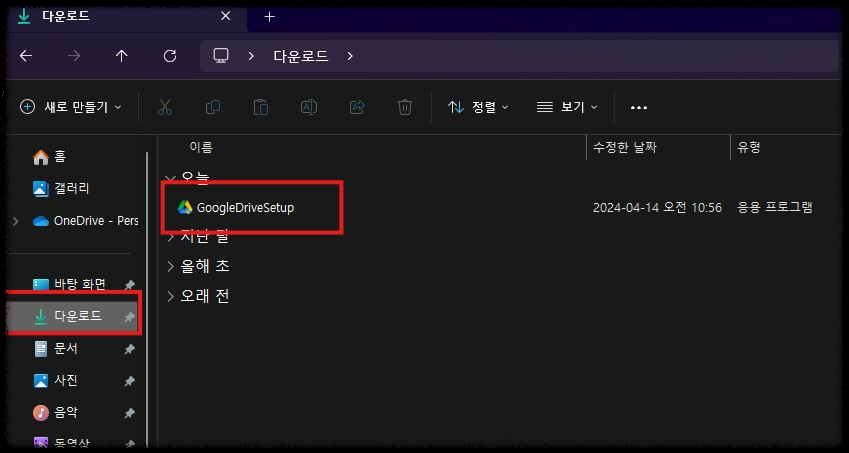Click the Delete trash can icon
The image size is (849, 453).
[404, 107]
